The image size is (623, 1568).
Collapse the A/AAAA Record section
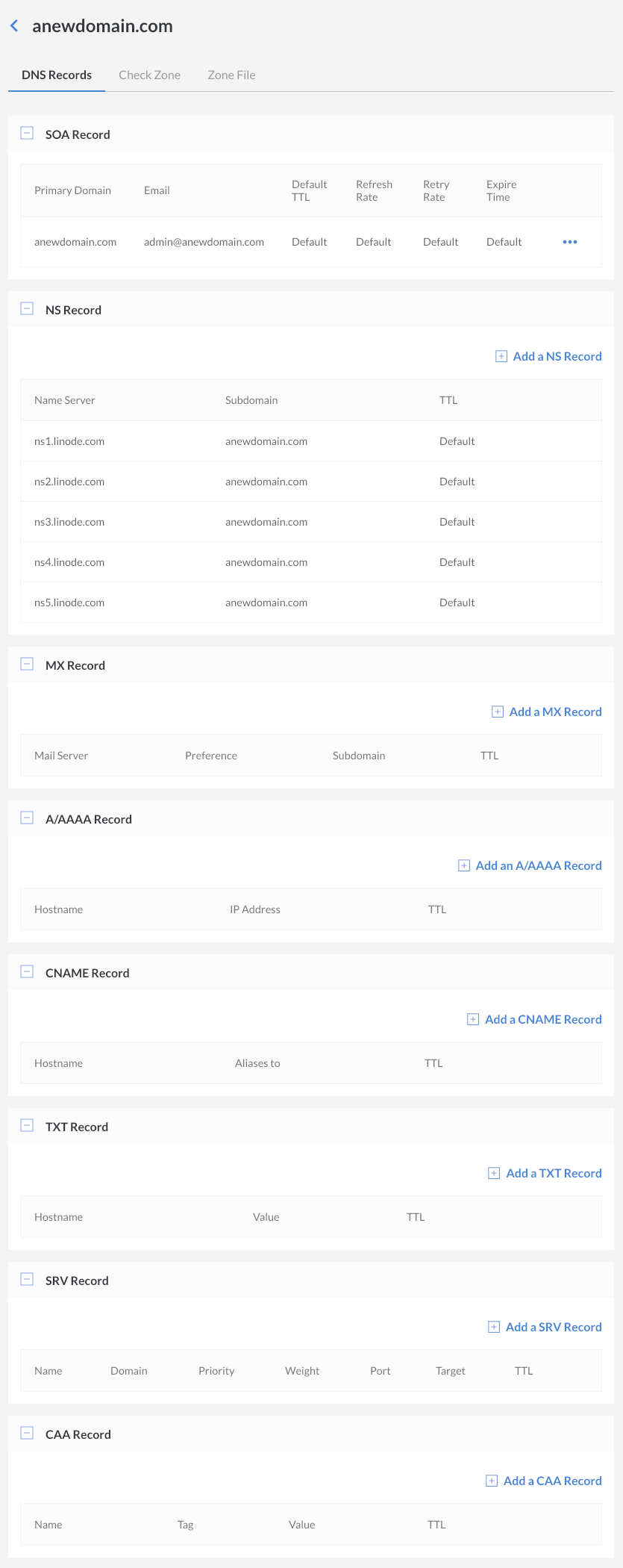[x=27, y=818]
